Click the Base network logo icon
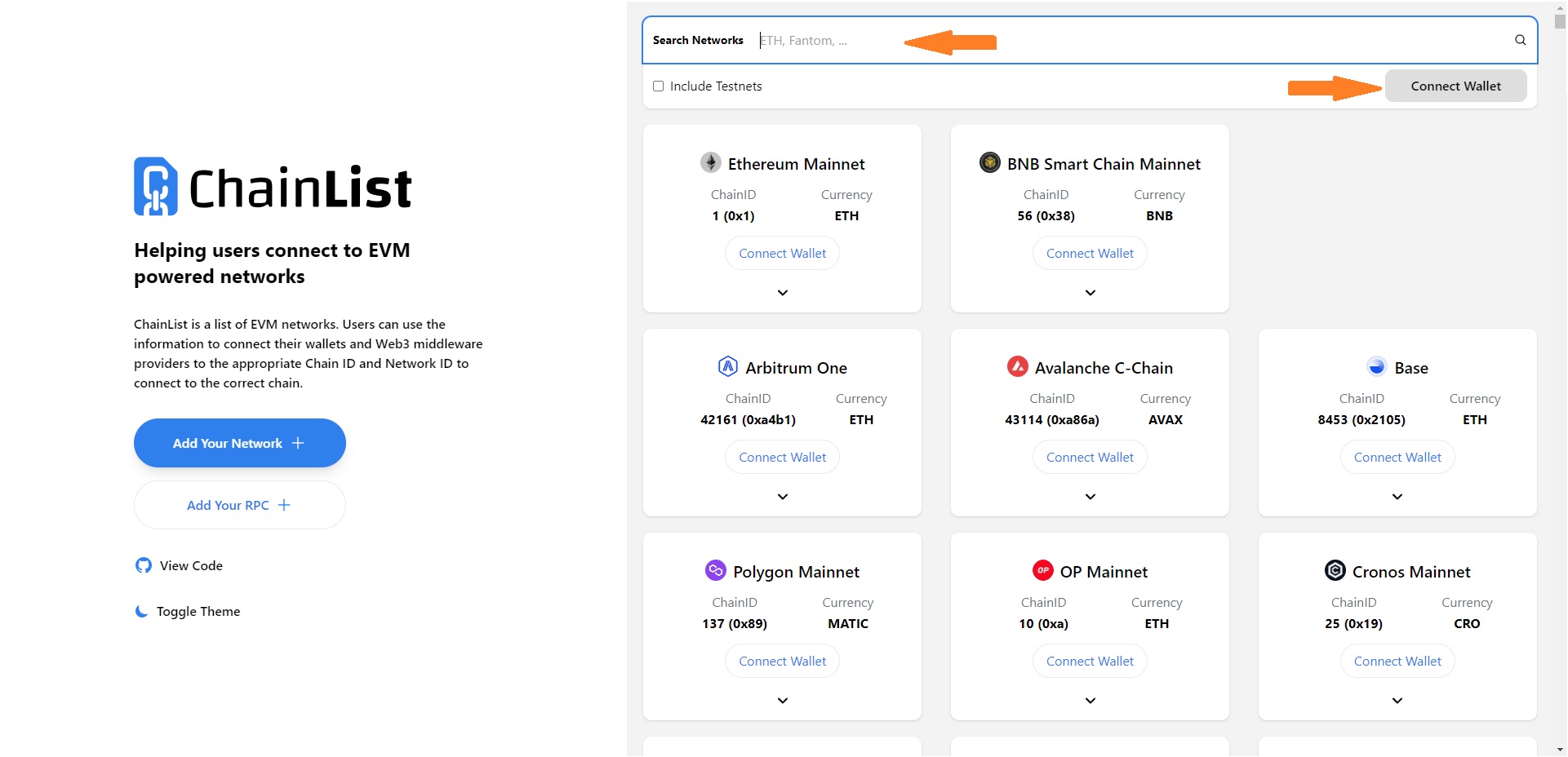Viewport: 1568px width, 757px height. (x=1377, y=366)
